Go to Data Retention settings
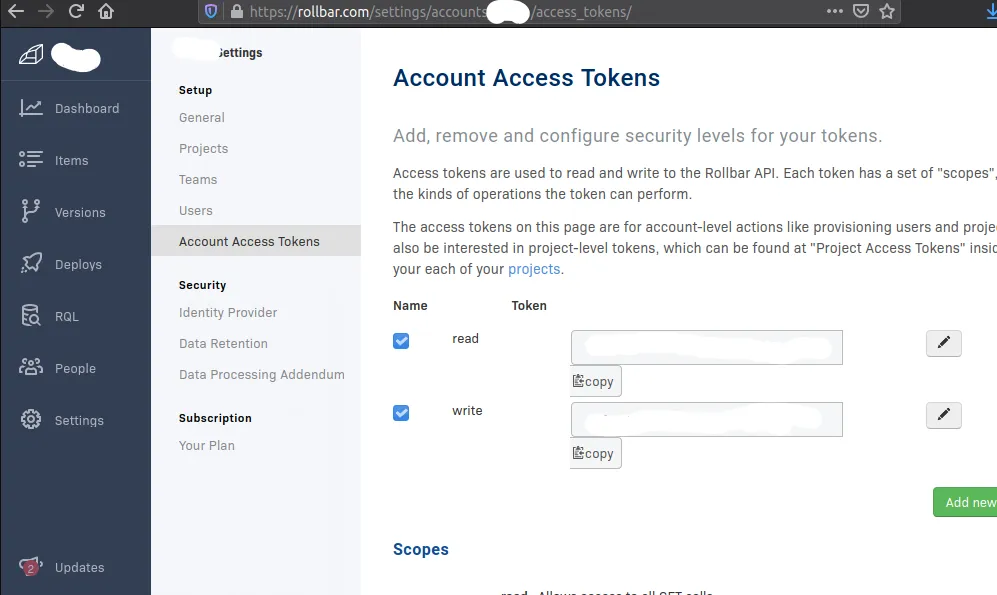Image resolution: width=997 pixels, height=595 pixels. click(223, 344)
